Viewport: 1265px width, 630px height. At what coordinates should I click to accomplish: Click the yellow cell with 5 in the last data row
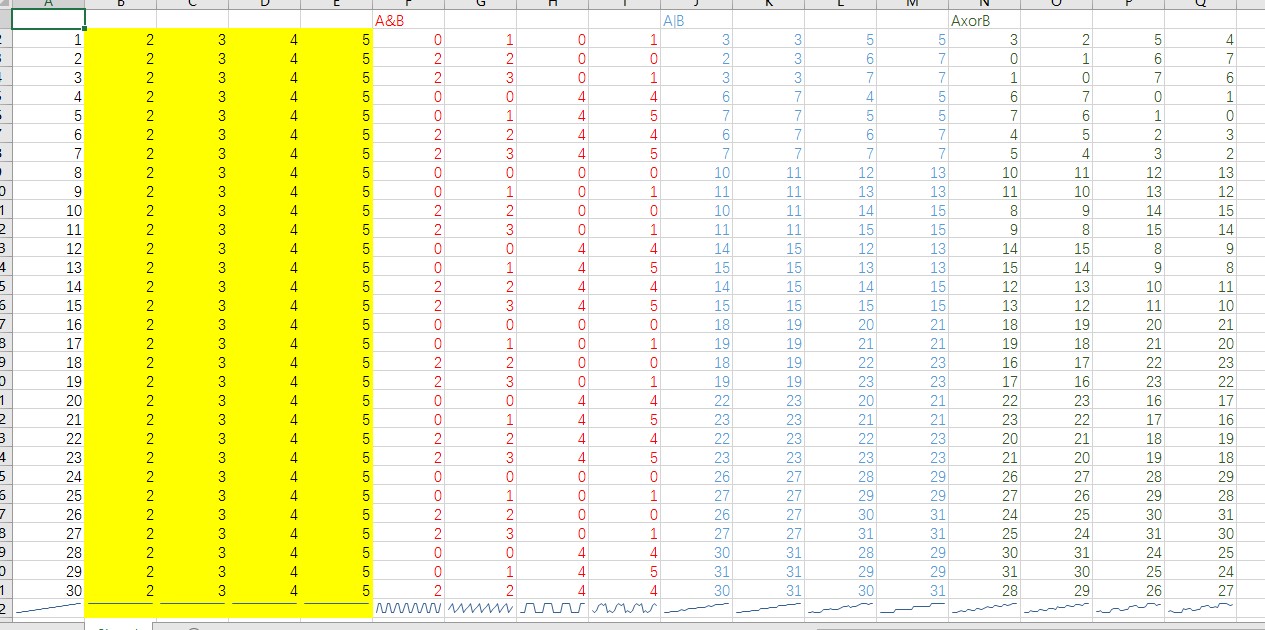[x=336, y=590]
